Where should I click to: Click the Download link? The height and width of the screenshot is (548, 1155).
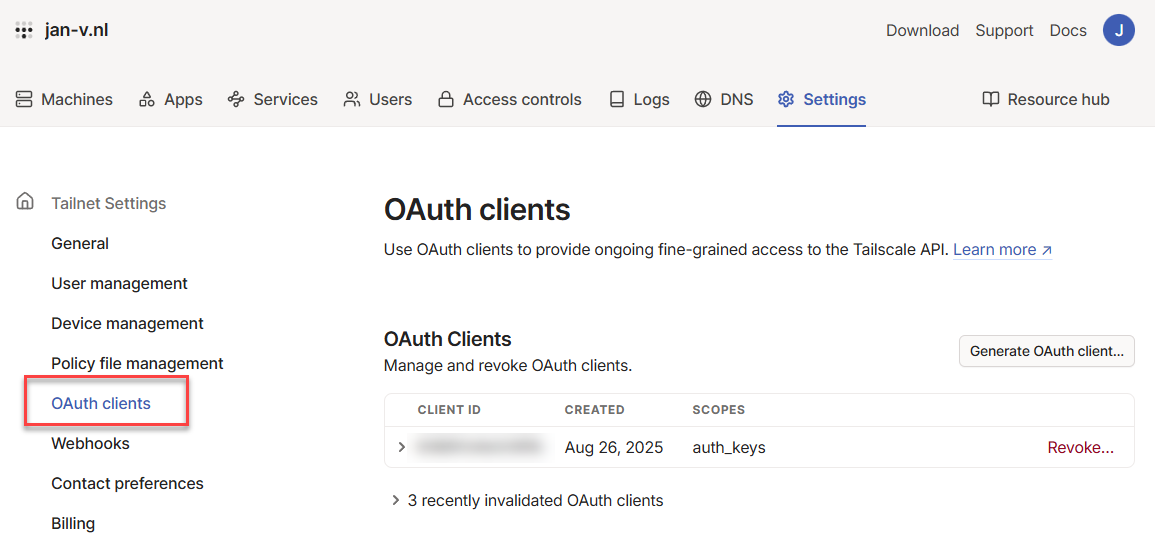tap(922, 31)
